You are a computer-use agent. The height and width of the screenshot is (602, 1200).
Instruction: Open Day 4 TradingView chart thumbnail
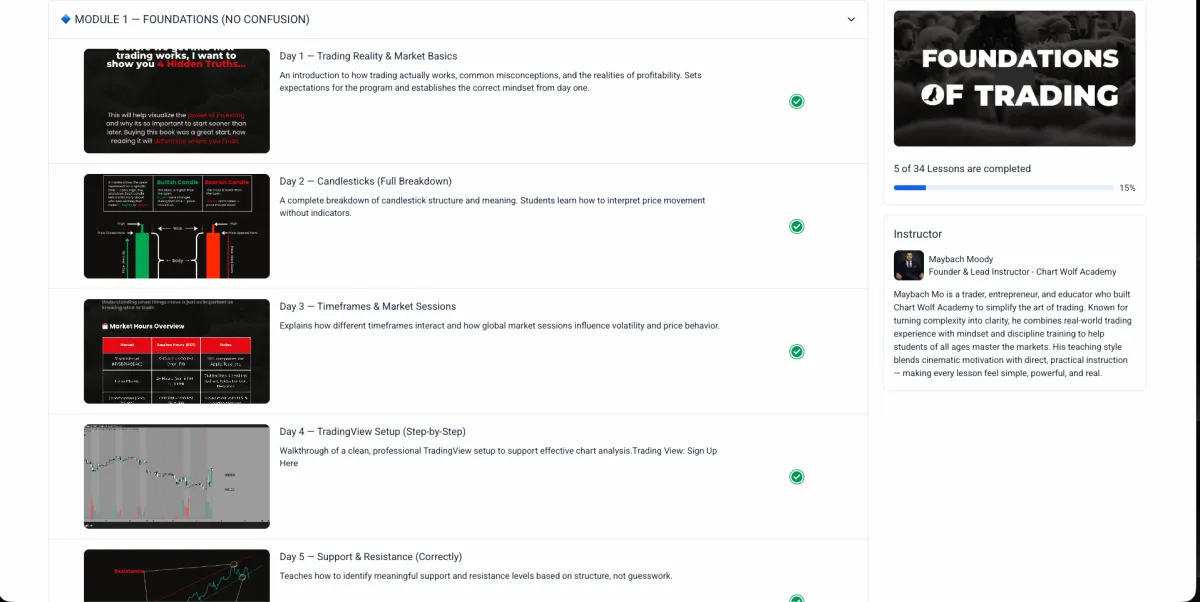[x=176, y=476]
